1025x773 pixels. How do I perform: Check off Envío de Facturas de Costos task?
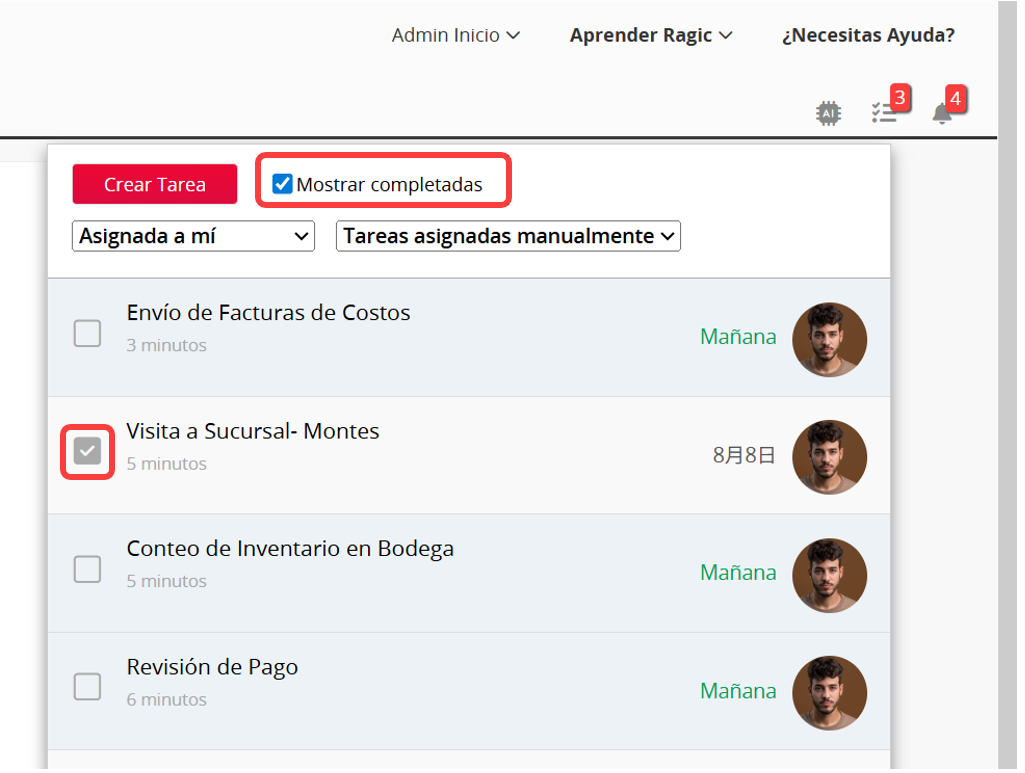coord(87,333)
